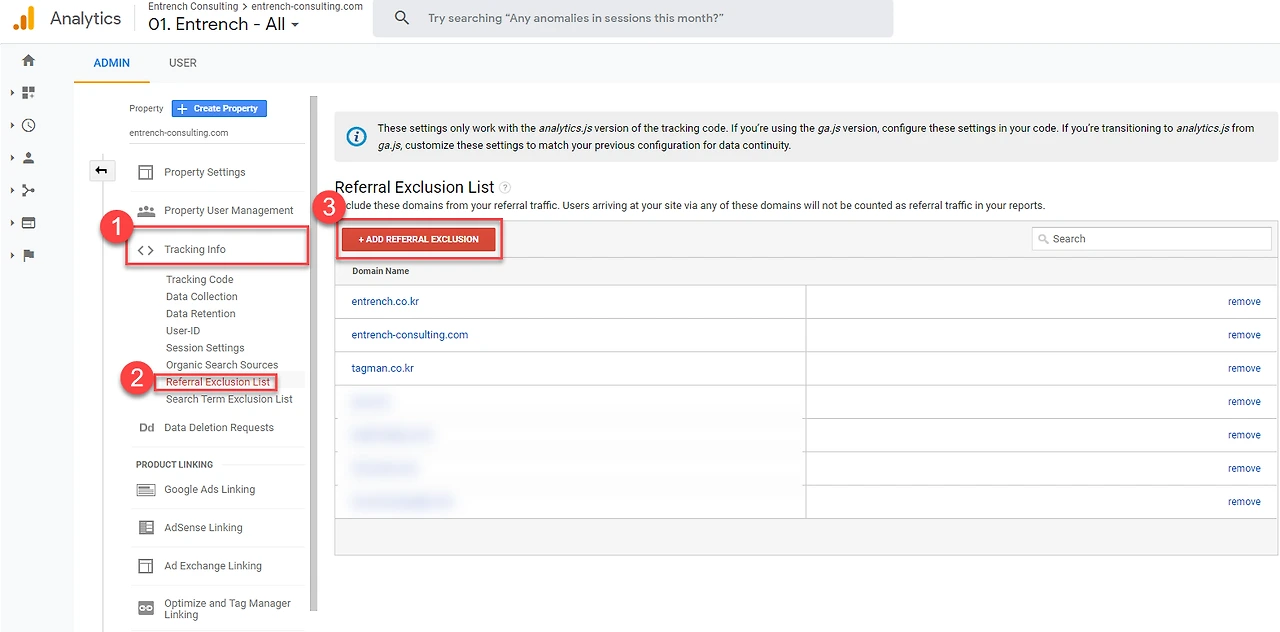The width and height of the screenshot is (1280, 632).
Task: Select Referral Exclusion List submenu item
Action: [x=218, y=381]
